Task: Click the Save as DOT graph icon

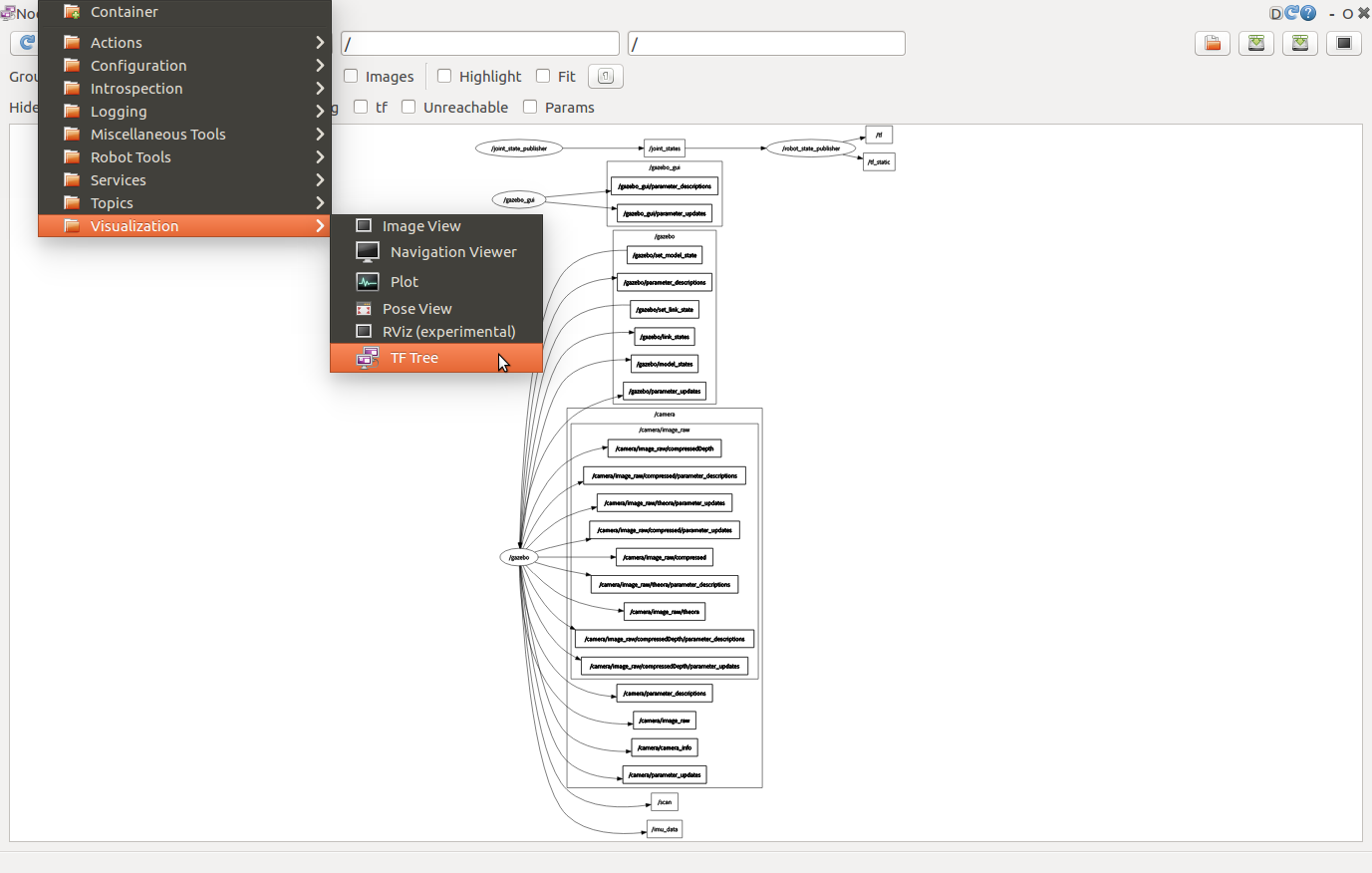Action: [1256, 43]
